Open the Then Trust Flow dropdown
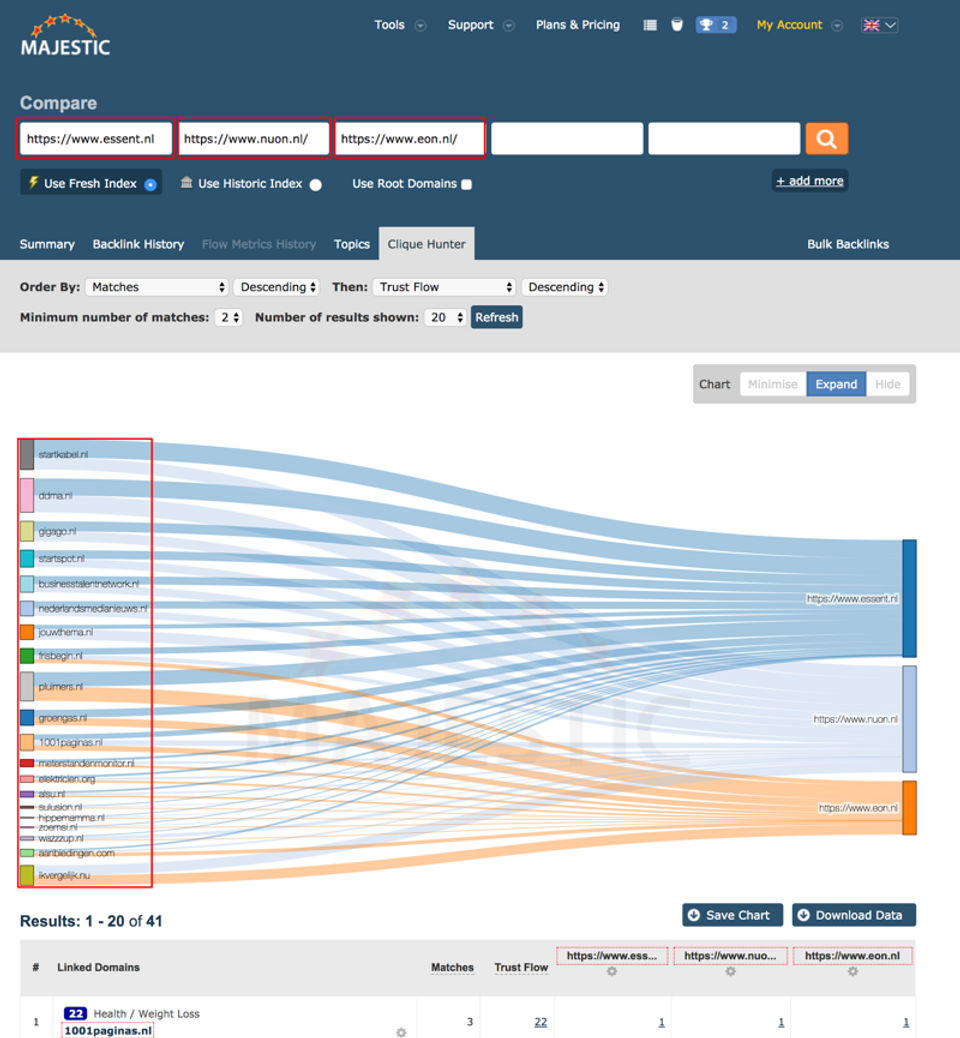 click(444, 287)
